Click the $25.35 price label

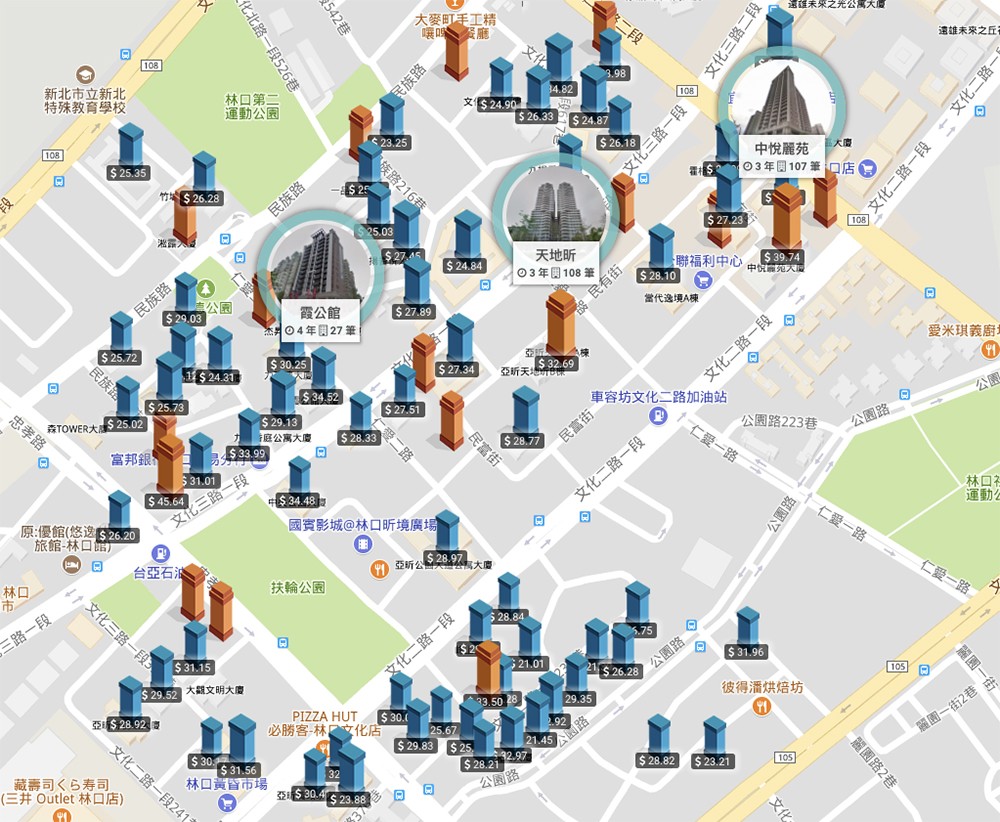(128, 173)
